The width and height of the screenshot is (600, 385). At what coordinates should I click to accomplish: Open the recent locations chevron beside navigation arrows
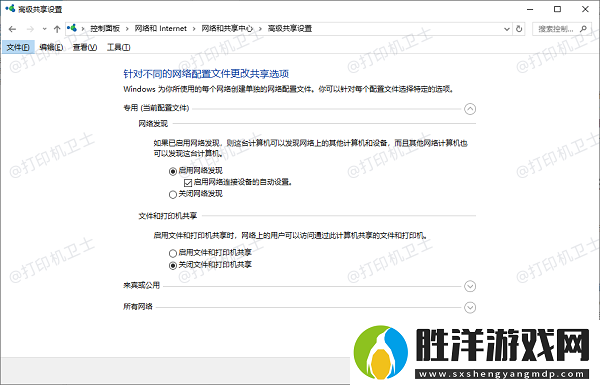pos(44,29)
